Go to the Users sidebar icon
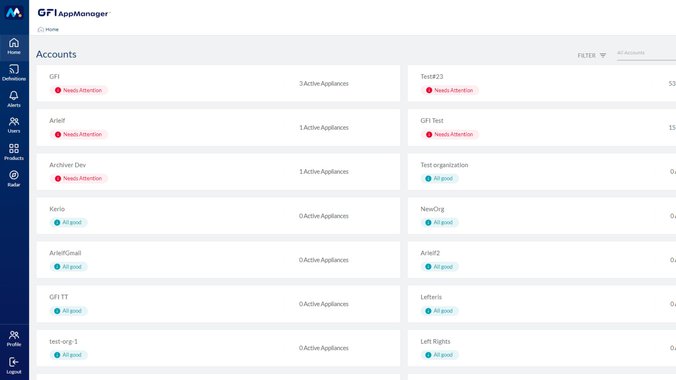 (14, 125)
